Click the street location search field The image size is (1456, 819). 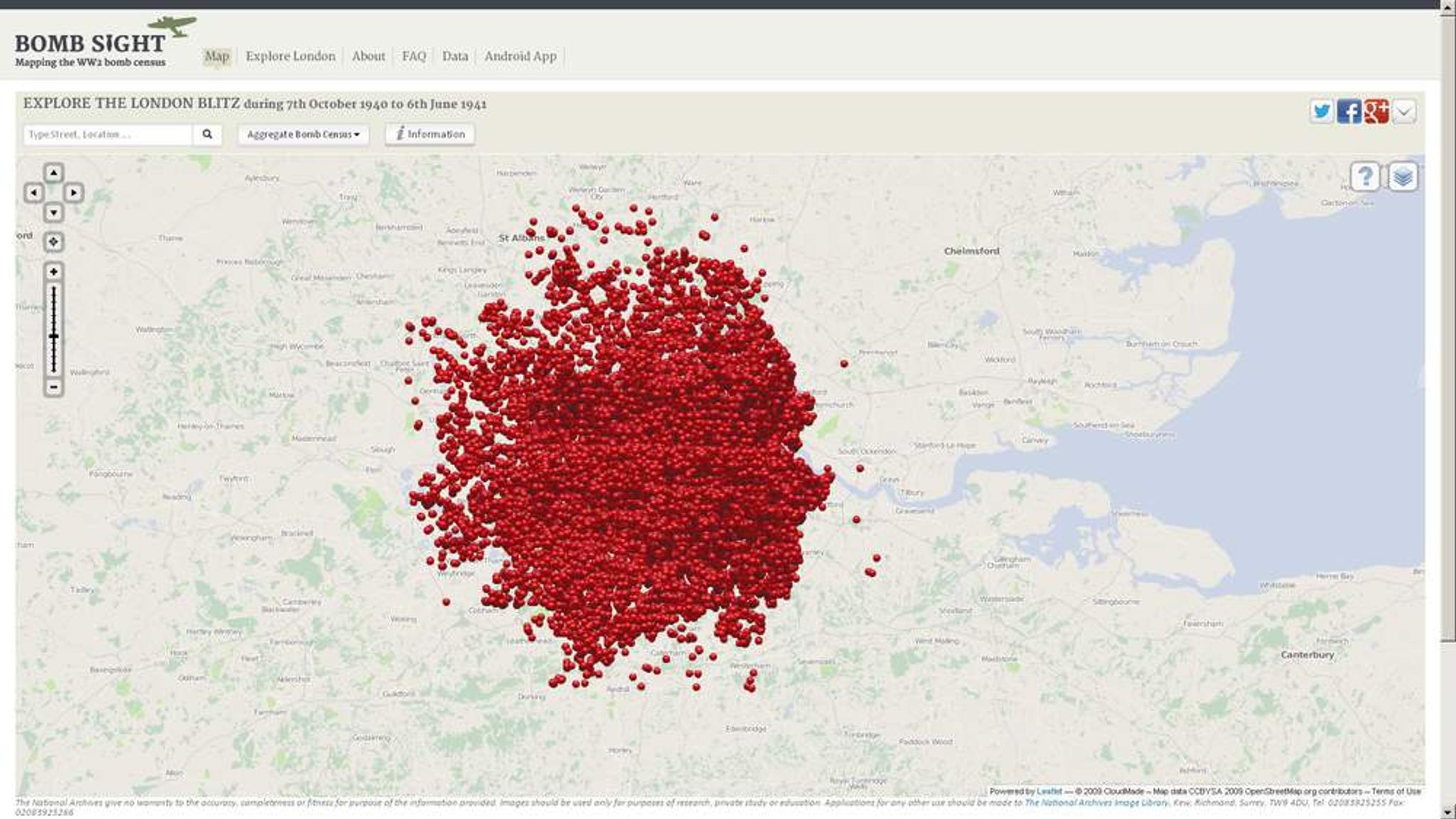click(108, 134)
